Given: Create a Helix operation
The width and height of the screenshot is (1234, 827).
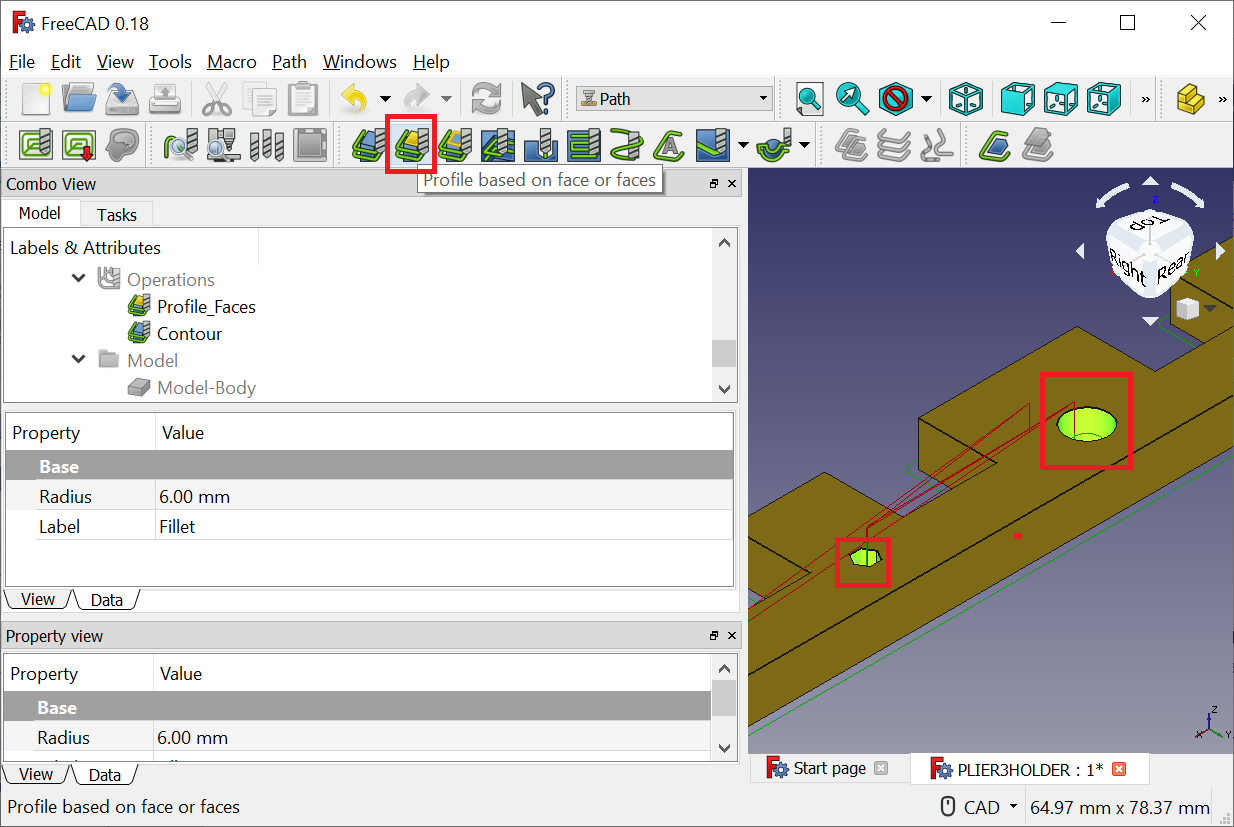Looking at the screenshot, I should point(627,145).
